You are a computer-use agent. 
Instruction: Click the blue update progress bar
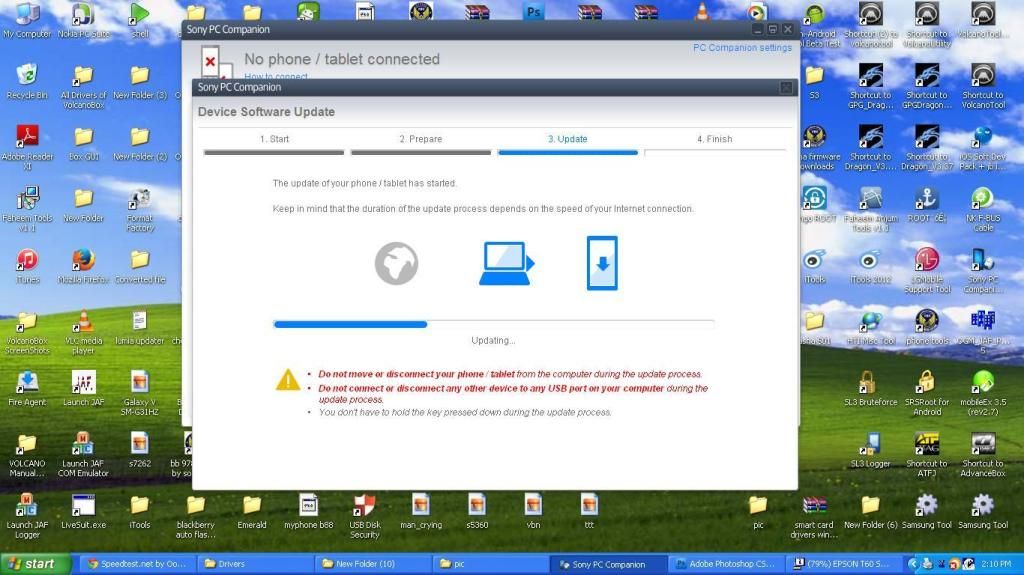350,324
